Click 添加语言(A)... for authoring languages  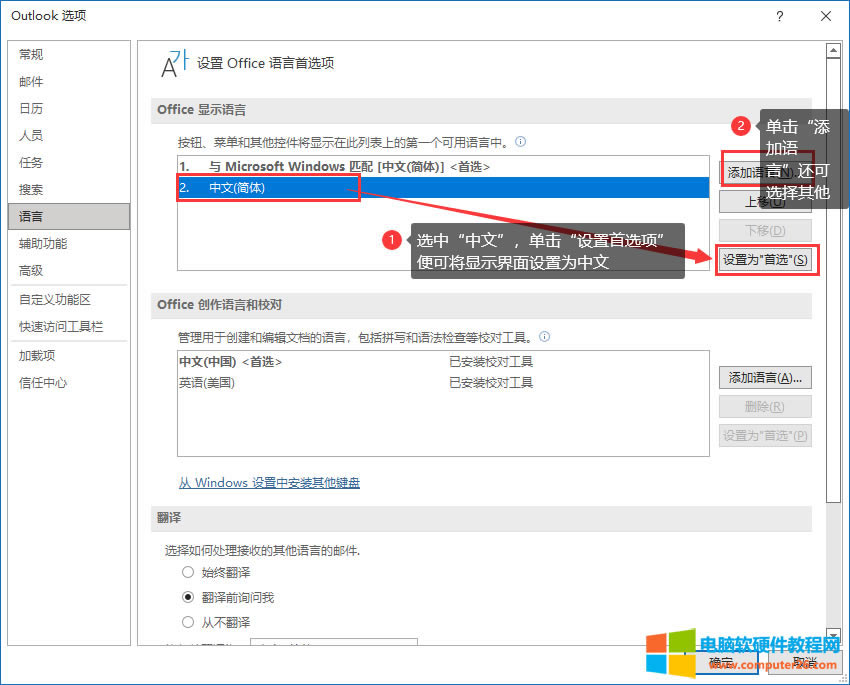[x=765, y=378]
